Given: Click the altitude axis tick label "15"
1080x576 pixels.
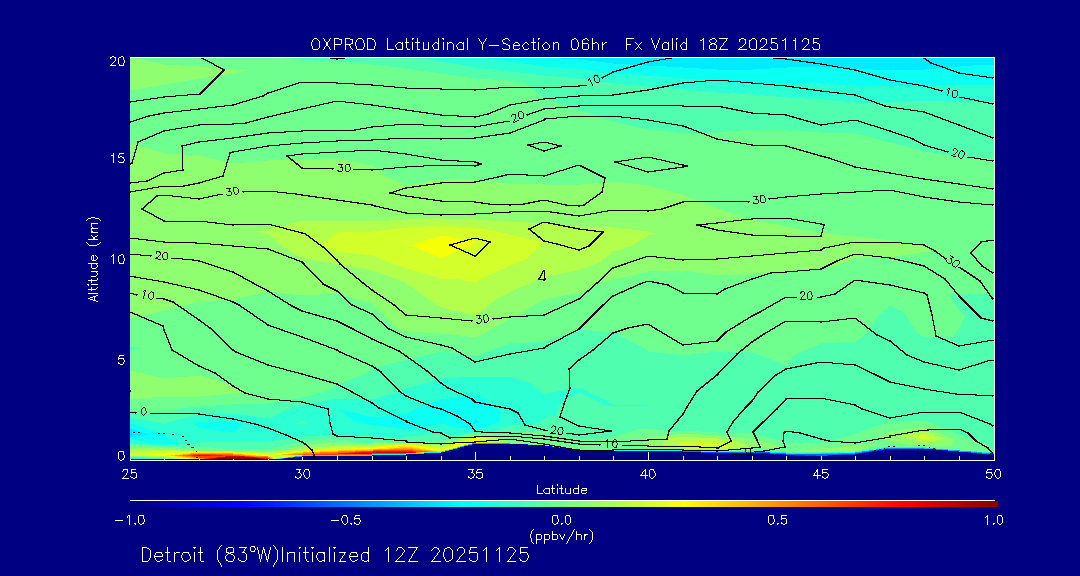Looking at the screenshot, I should coord(117,158).
